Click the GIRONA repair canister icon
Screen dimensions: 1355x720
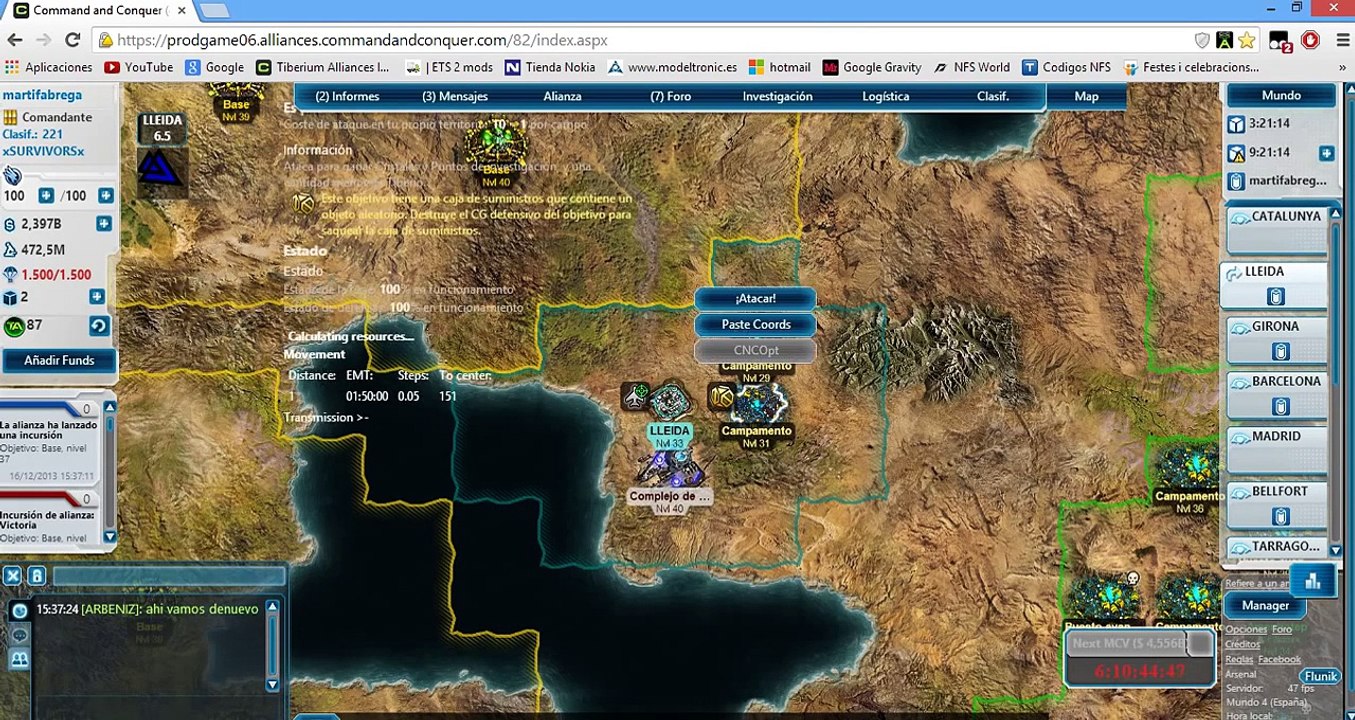pos(1281,352)
